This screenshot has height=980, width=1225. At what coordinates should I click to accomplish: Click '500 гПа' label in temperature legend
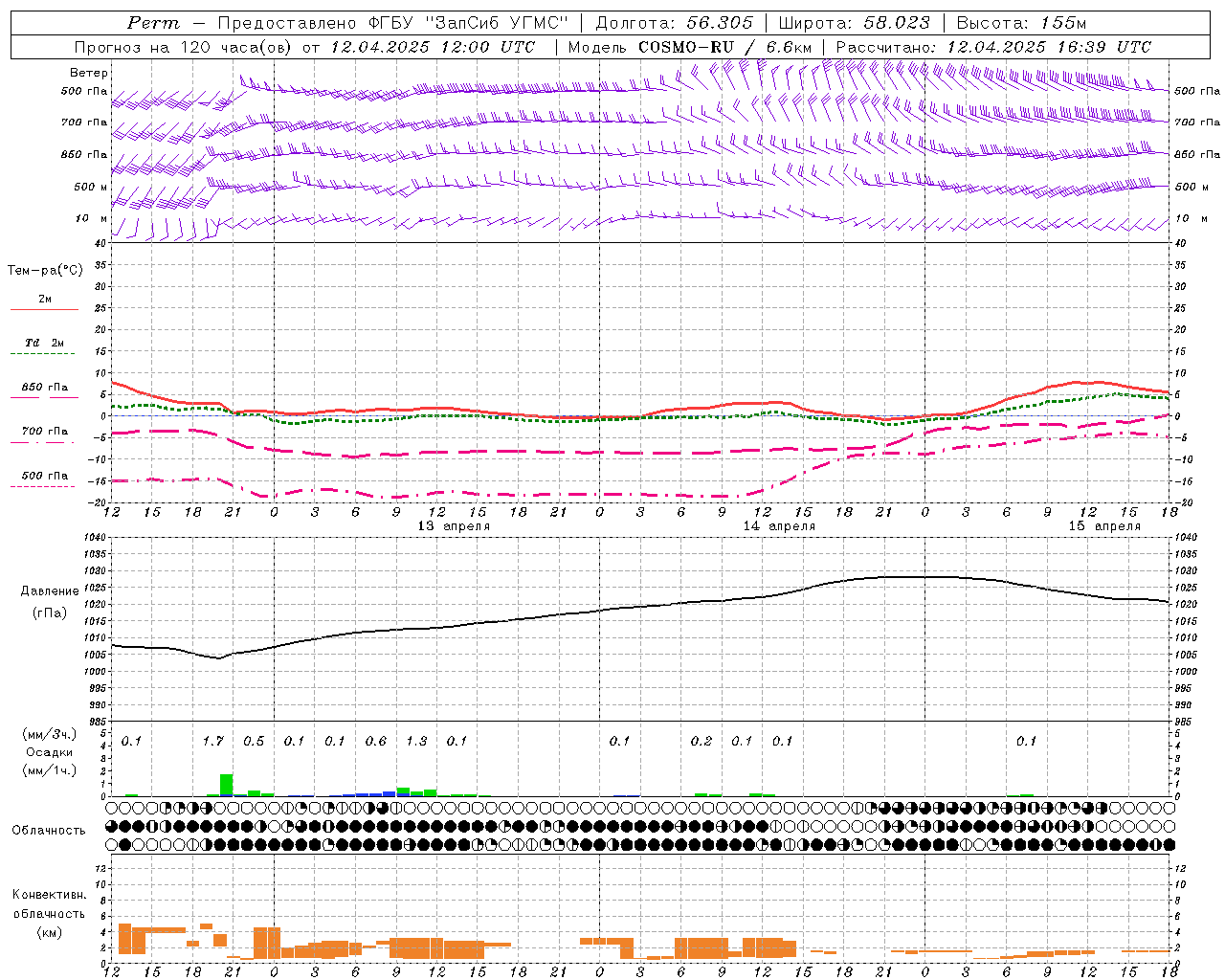45,476
